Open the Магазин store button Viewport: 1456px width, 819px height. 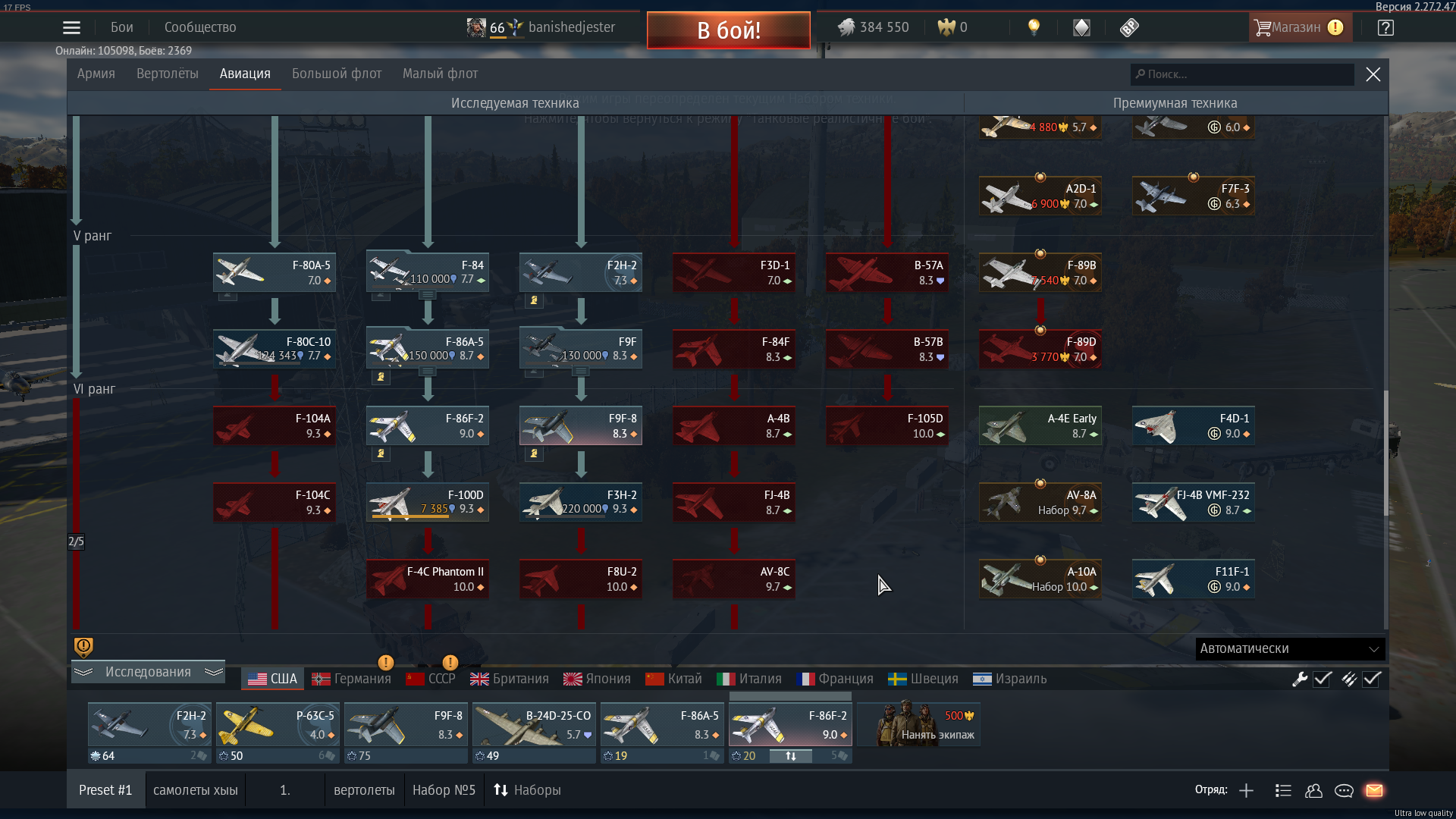1300,28
